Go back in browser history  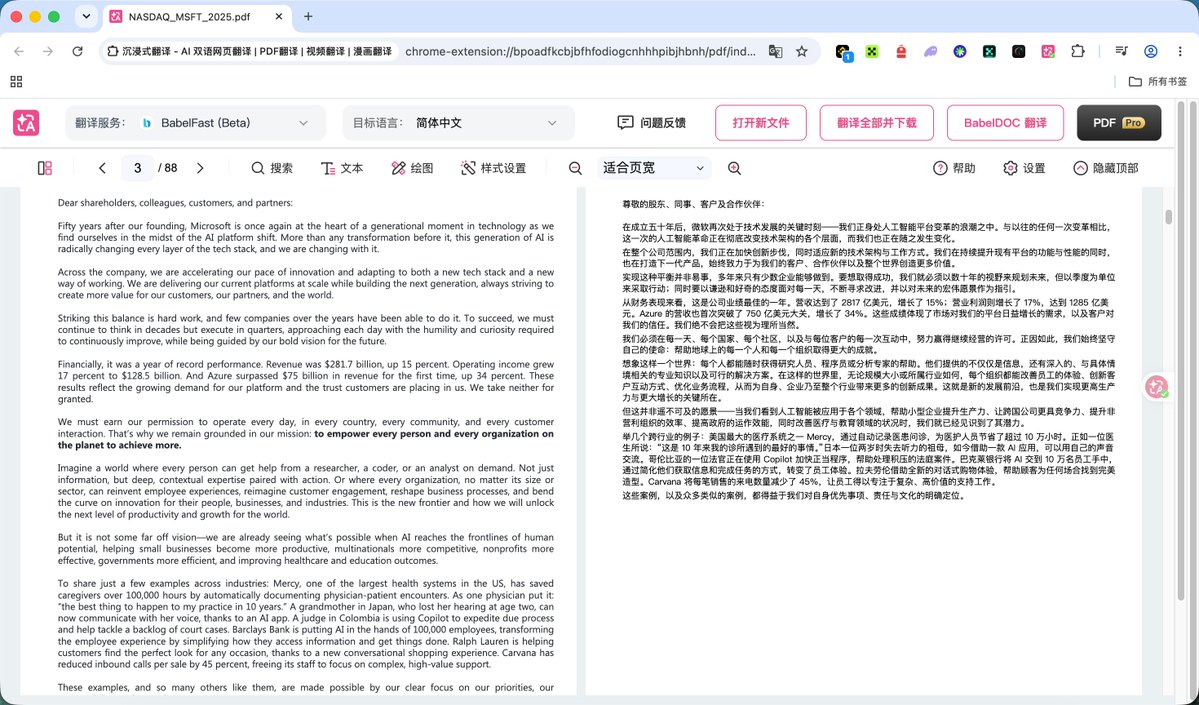(19, 51)
